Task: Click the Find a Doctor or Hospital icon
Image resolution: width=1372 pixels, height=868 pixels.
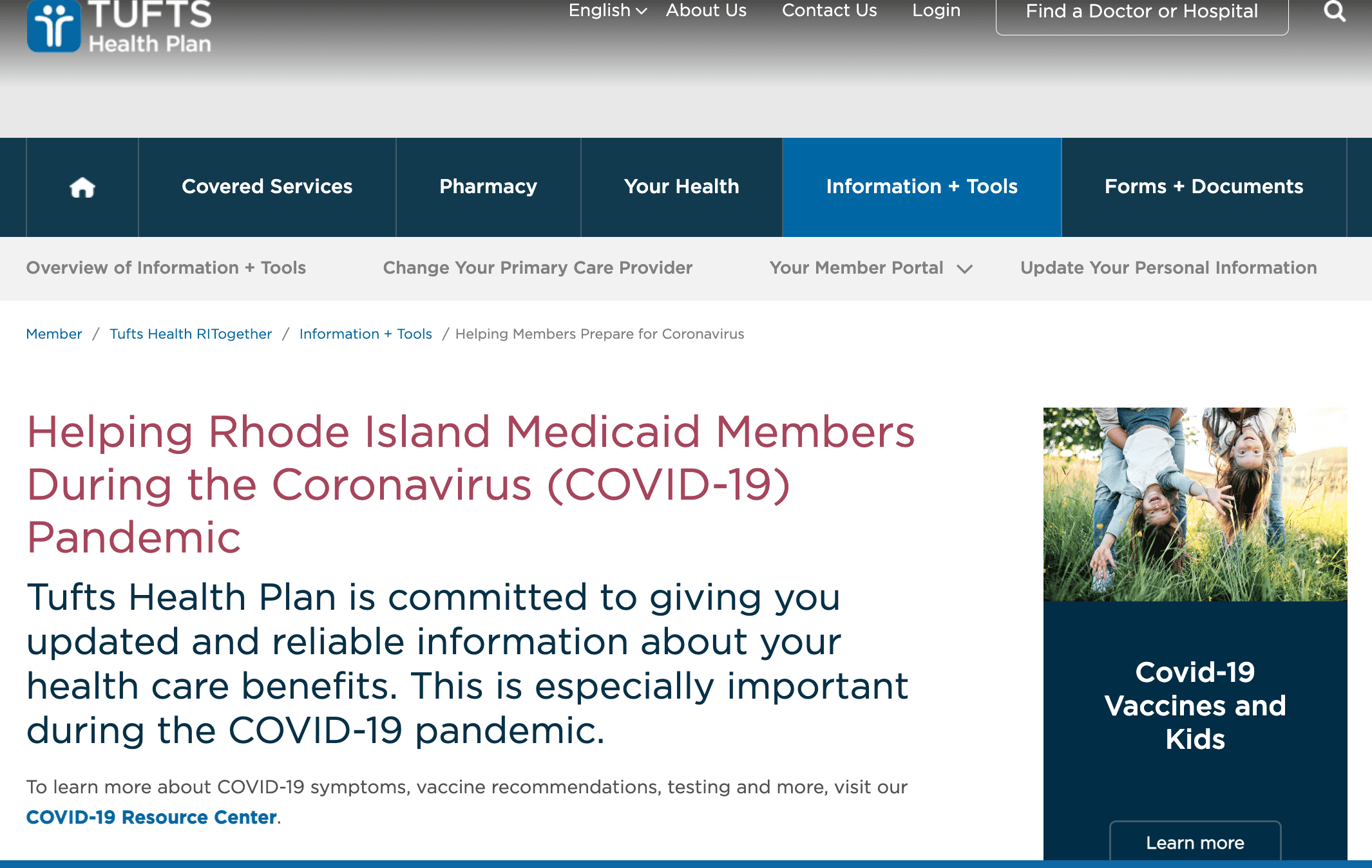Action: click(x=1142, y=11)
